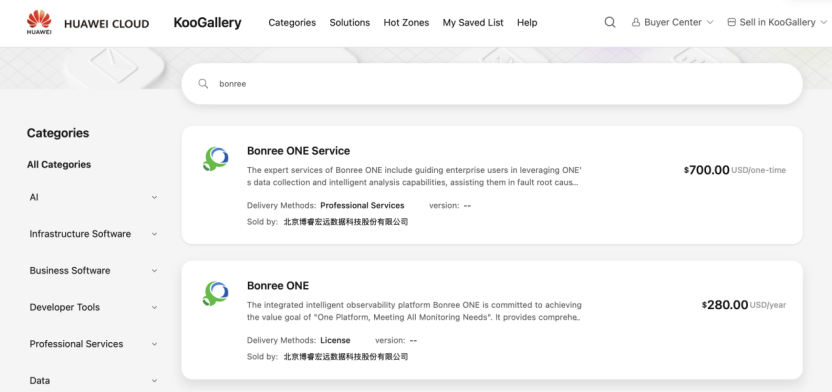Select All Categories in the sidebar

pos(59,164)
